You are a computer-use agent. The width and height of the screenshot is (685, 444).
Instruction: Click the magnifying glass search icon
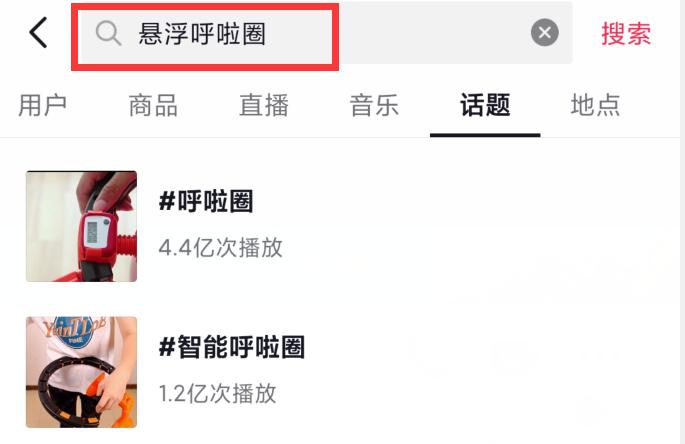(x=108, y=33)
